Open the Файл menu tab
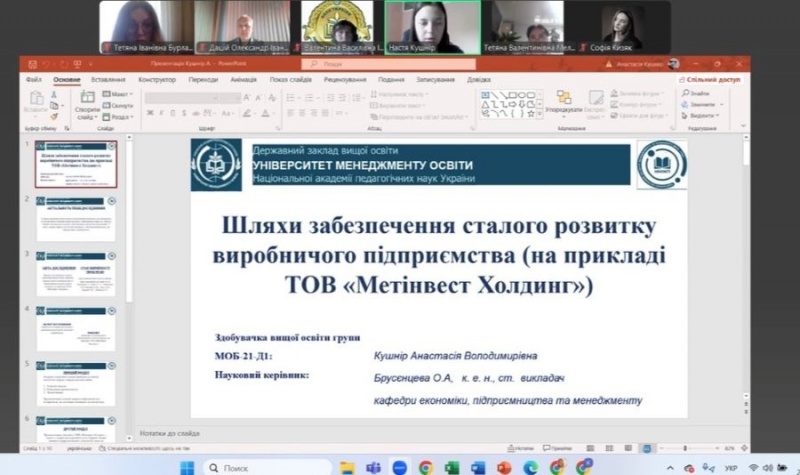Viewport: 800px width, 475px height. pos(34,80)
